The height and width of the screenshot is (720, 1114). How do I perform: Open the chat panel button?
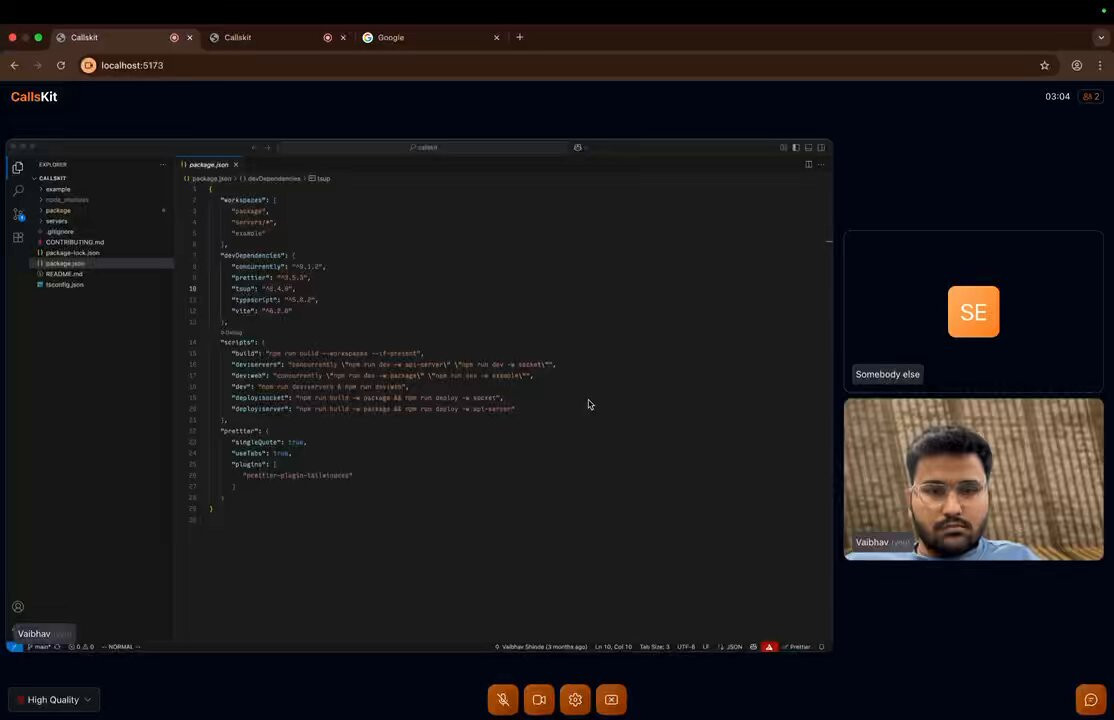[1091, 699]
